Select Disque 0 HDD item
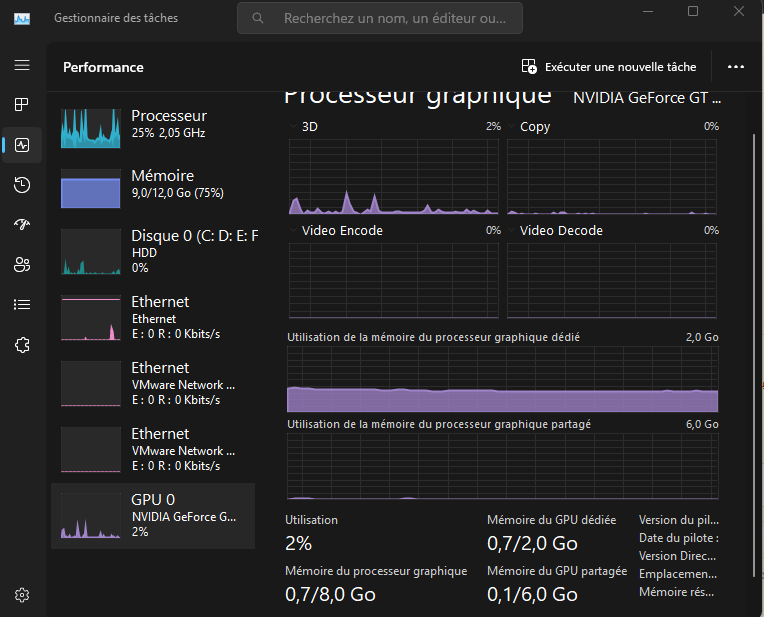764x617 pixels. click(153, 251)
